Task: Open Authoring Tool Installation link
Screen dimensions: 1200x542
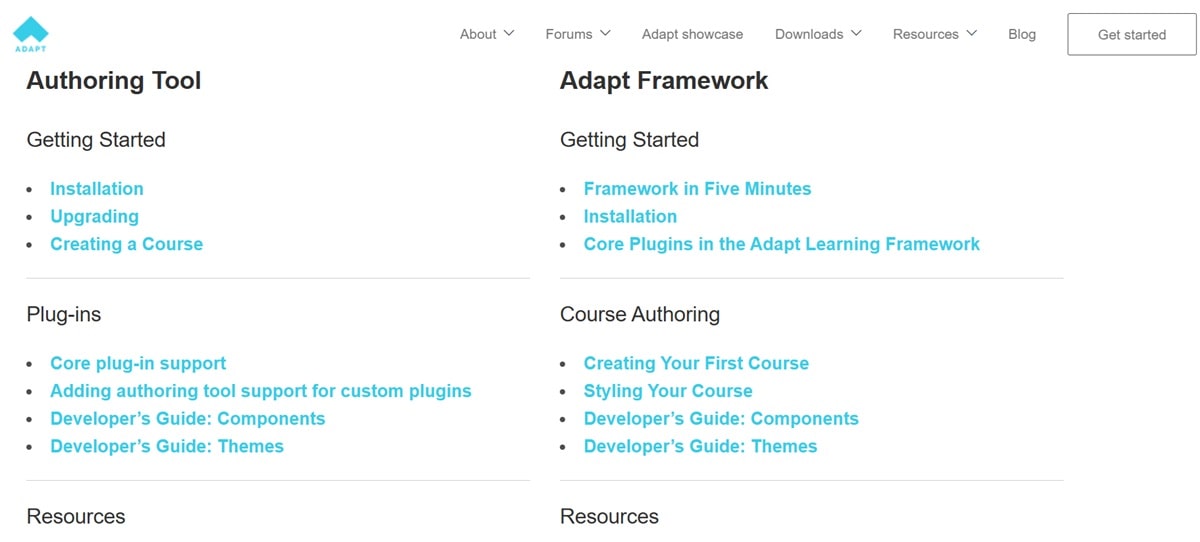Action: tap(97, 189)
